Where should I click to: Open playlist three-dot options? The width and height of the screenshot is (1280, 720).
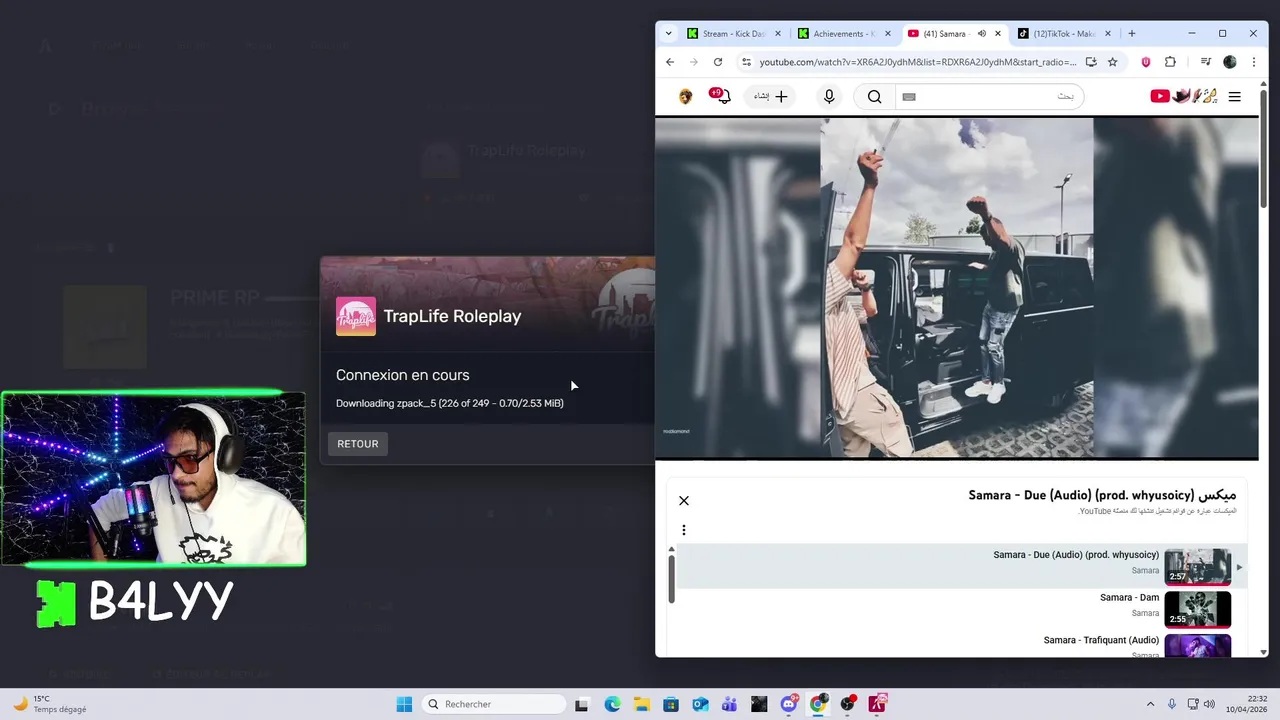[684, 530]
